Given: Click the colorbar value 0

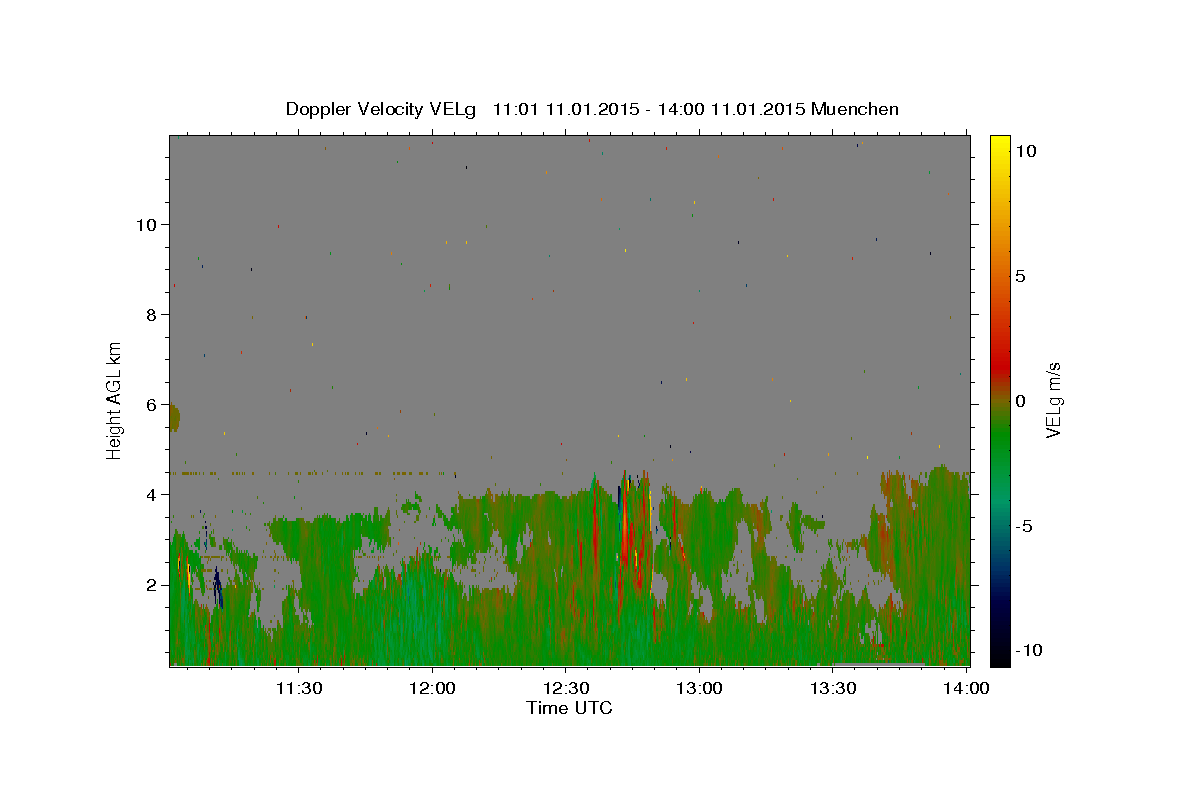Looking at the screenshot, I should click(1020, 401).
